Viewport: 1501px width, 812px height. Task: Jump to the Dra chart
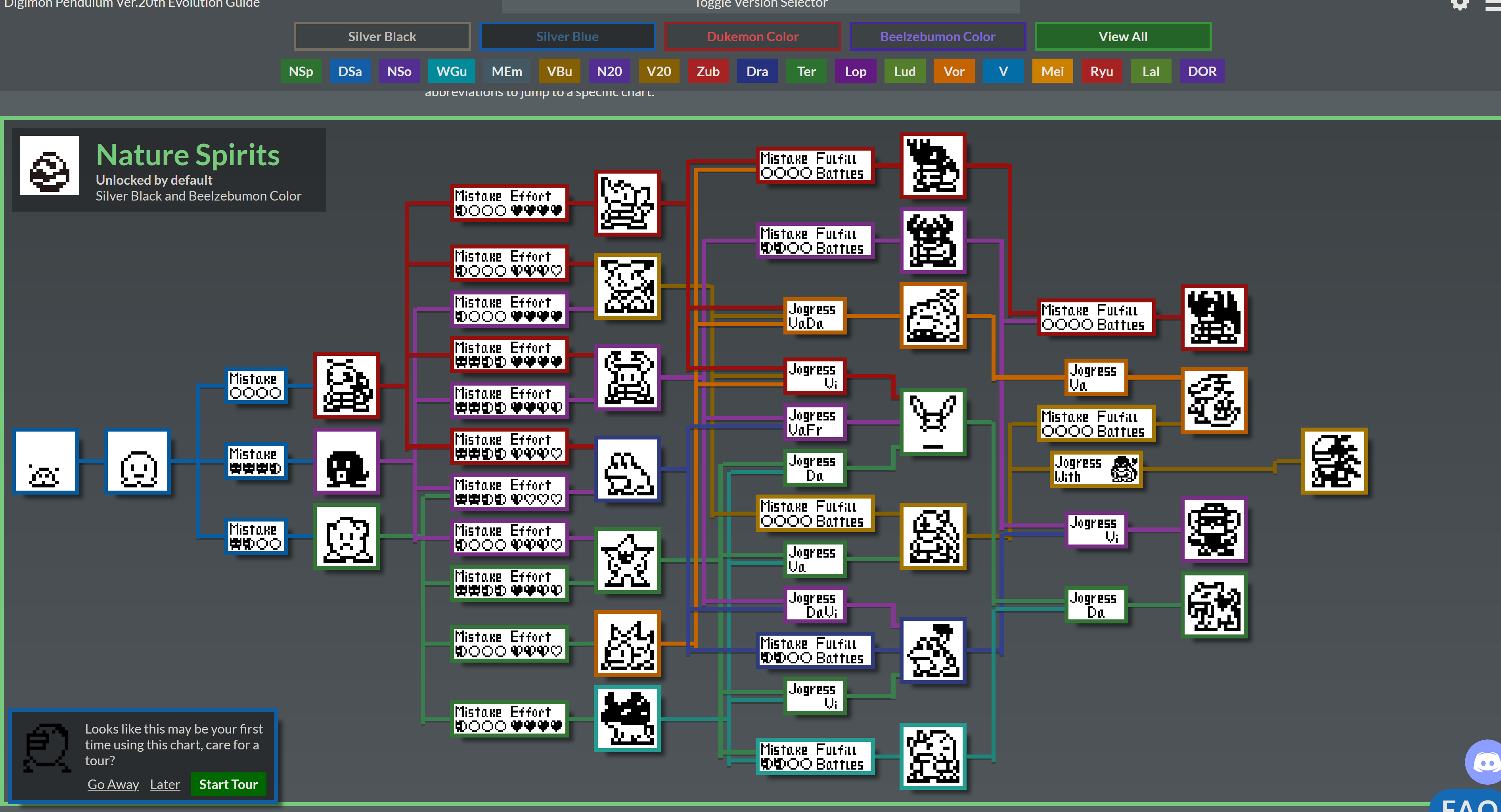coord(757,71)
